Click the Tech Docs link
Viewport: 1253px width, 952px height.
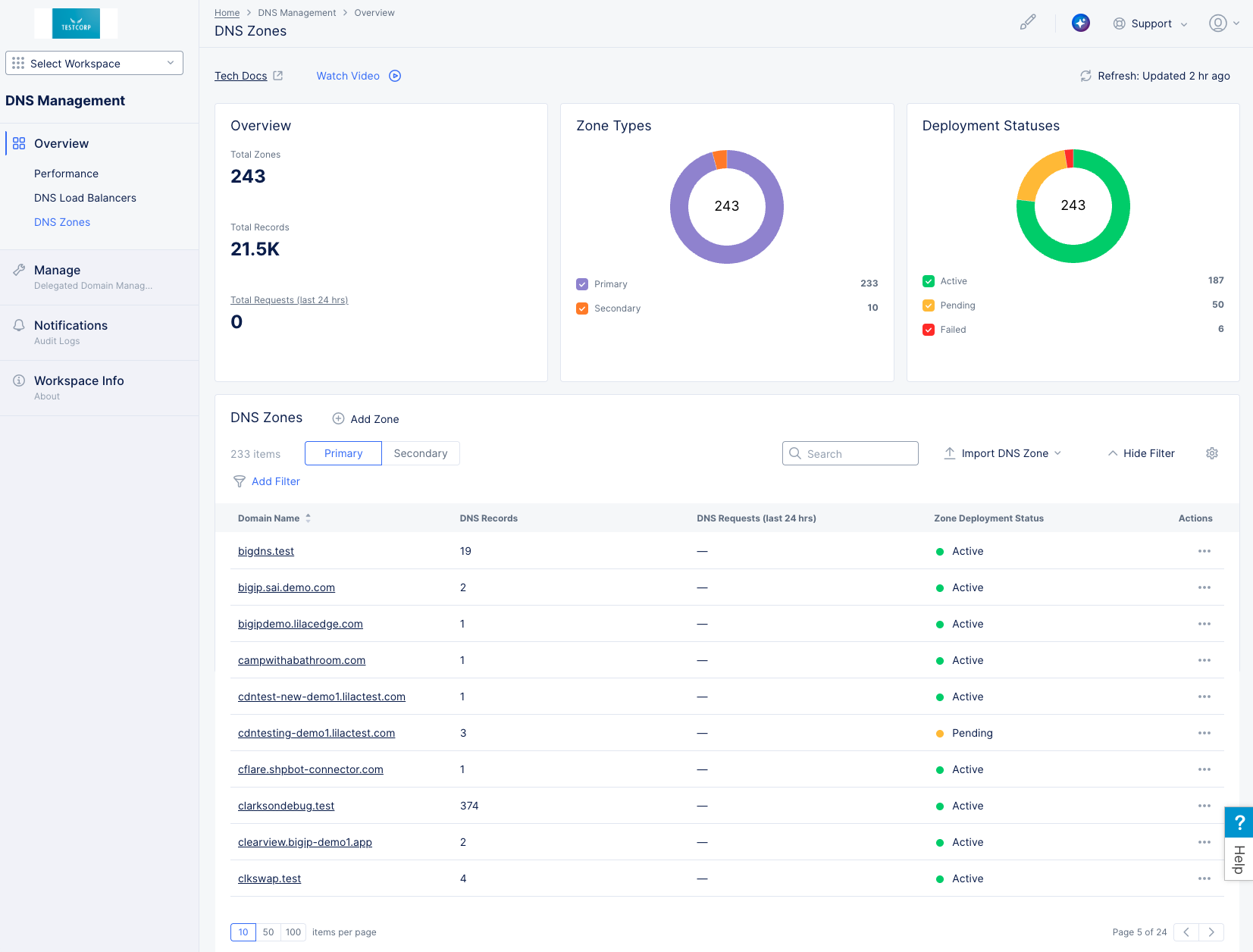(240, 75)
